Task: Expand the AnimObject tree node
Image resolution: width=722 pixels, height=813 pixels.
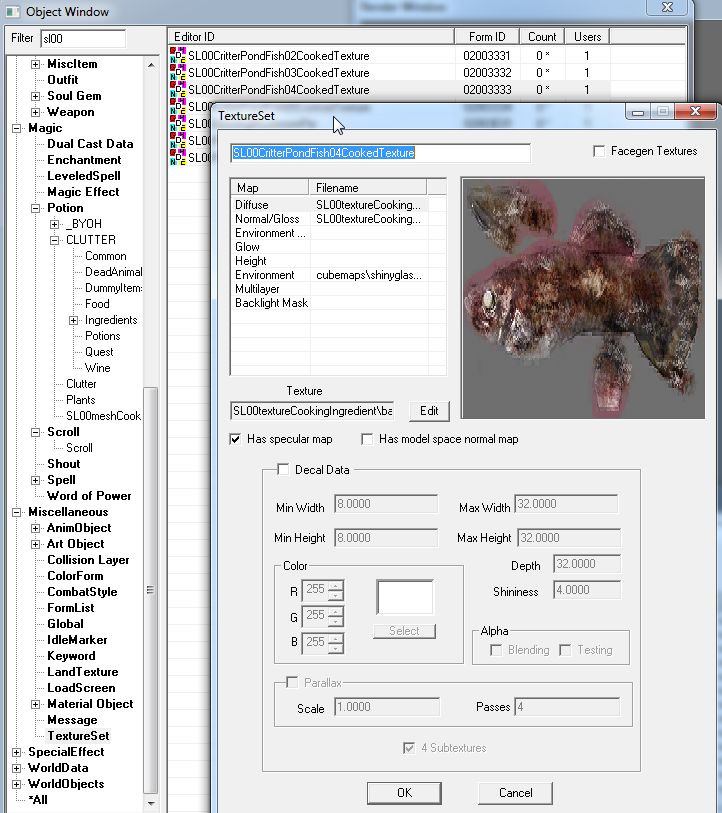Action: [x=35, y=528]
